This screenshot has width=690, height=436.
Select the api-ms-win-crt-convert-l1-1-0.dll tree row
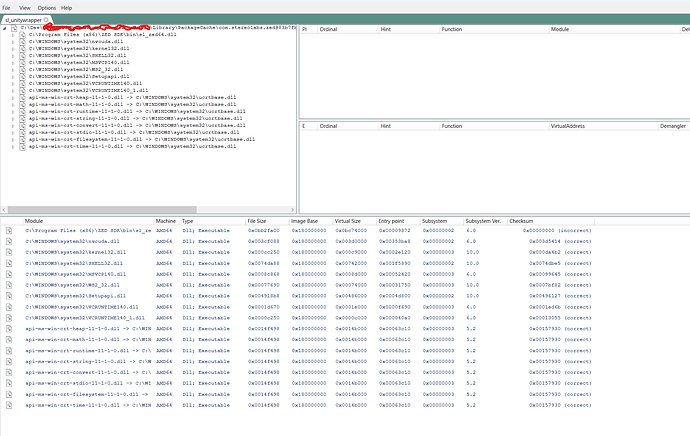point(137,125)
